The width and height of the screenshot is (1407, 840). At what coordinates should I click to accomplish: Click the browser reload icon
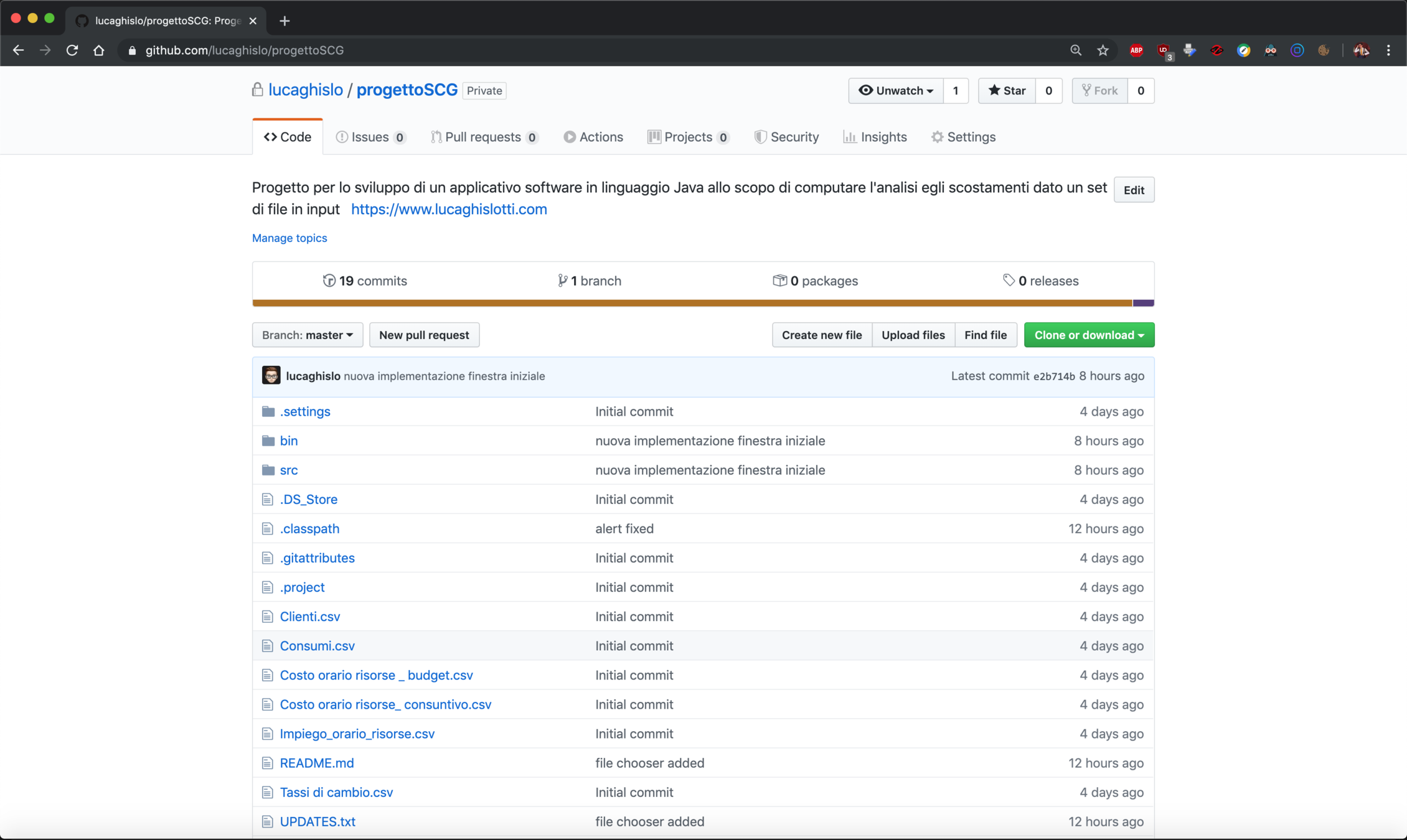pos(72,50)
